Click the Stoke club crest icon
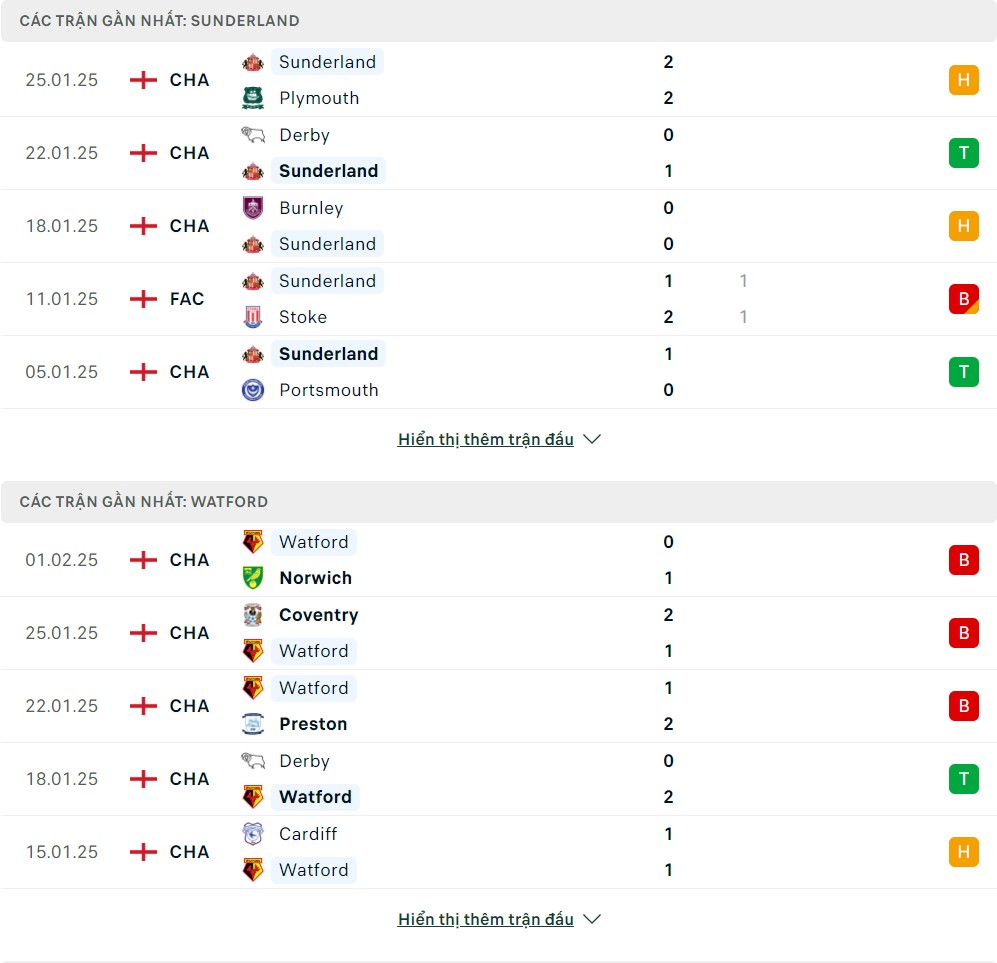The image size is (997, 963). click(252, 317)
